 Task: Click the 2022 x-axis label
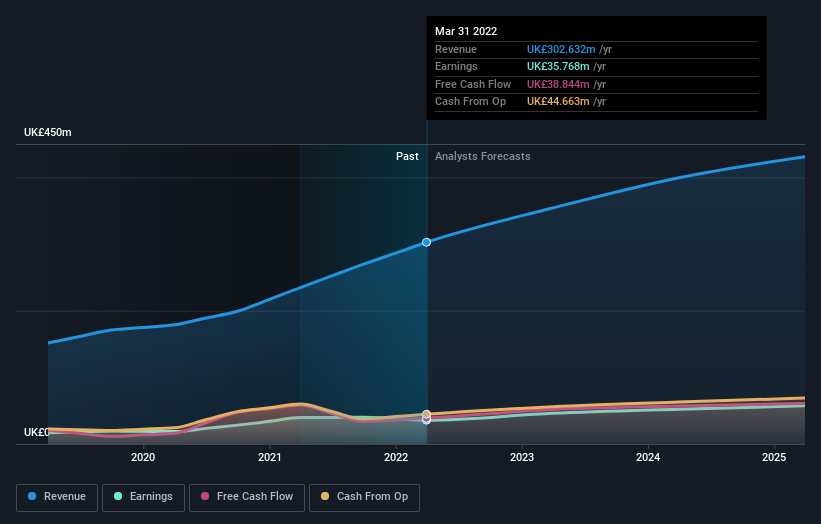point(396,458)
